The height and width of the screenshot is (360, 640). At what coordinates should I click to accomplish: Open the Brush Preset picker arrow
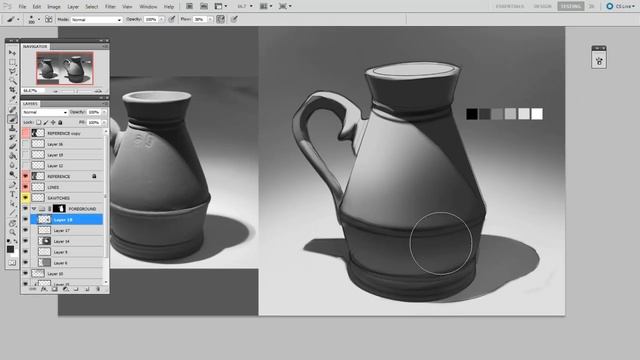39,19
